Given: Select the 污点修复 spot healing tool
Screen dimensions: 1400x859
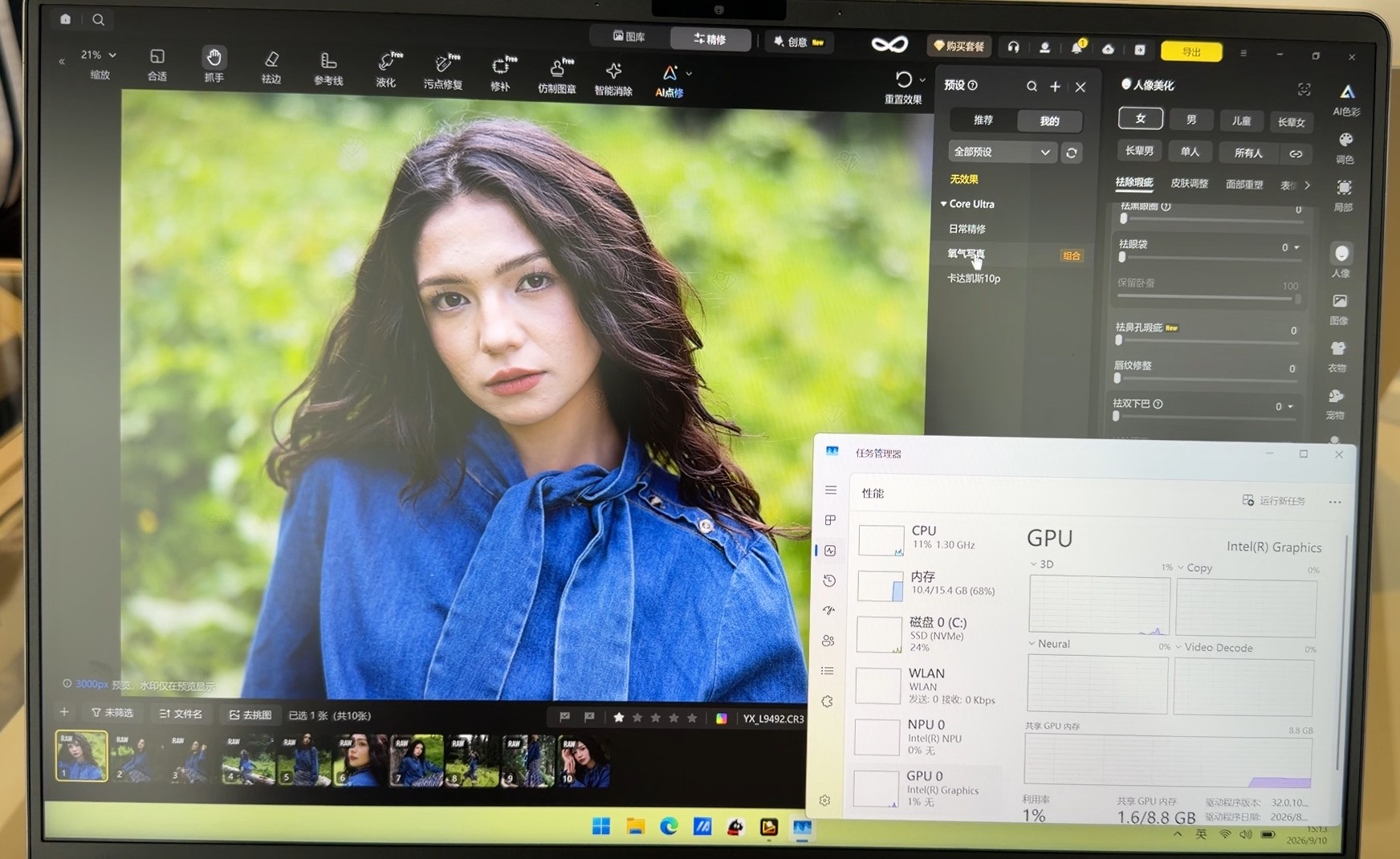Looking at the screenshot, I should (x=443, y=71).
